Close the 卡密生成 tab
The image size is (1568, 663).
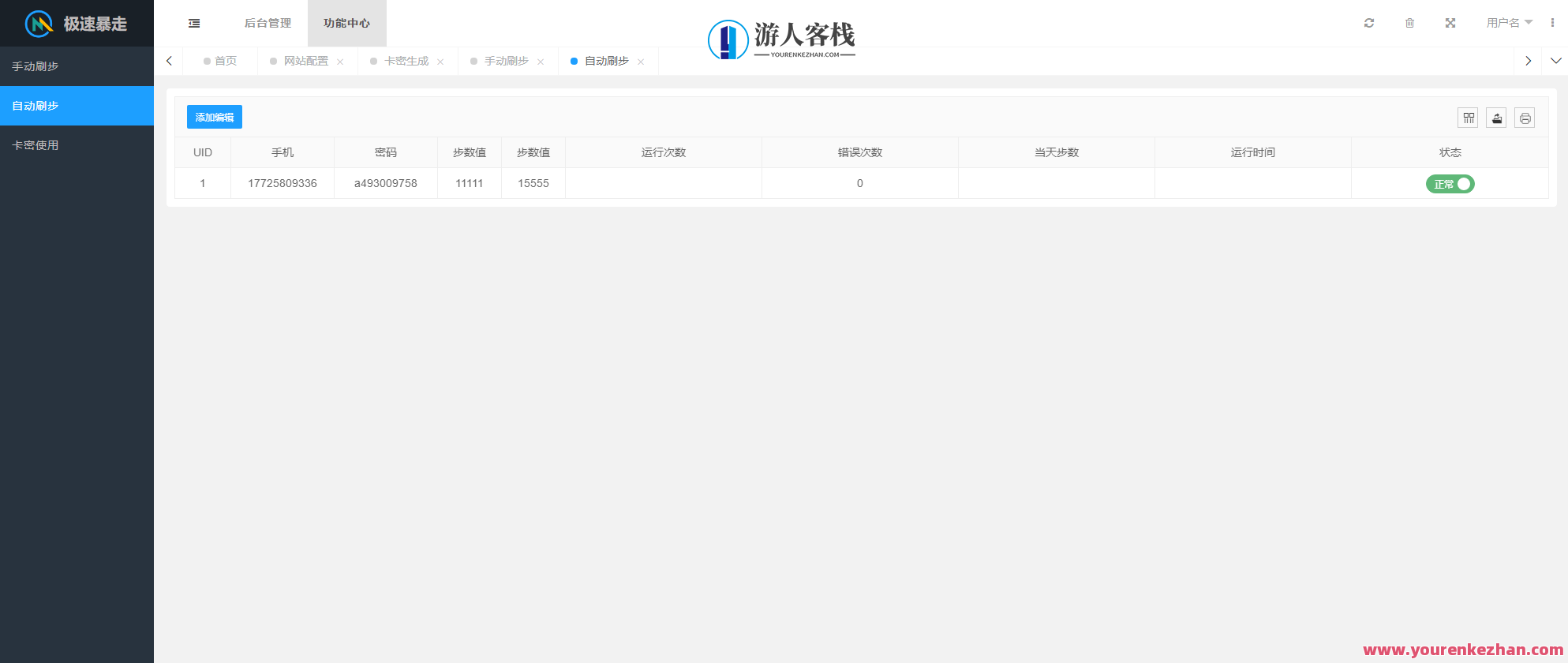pyautogui.click(x=440, y=62)
